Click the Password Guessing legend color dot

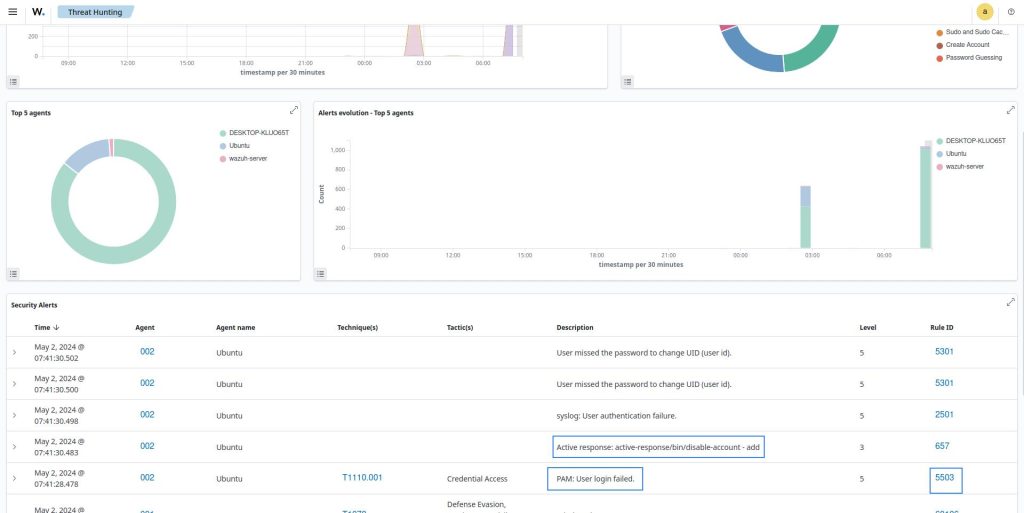(x=938, y=59)
